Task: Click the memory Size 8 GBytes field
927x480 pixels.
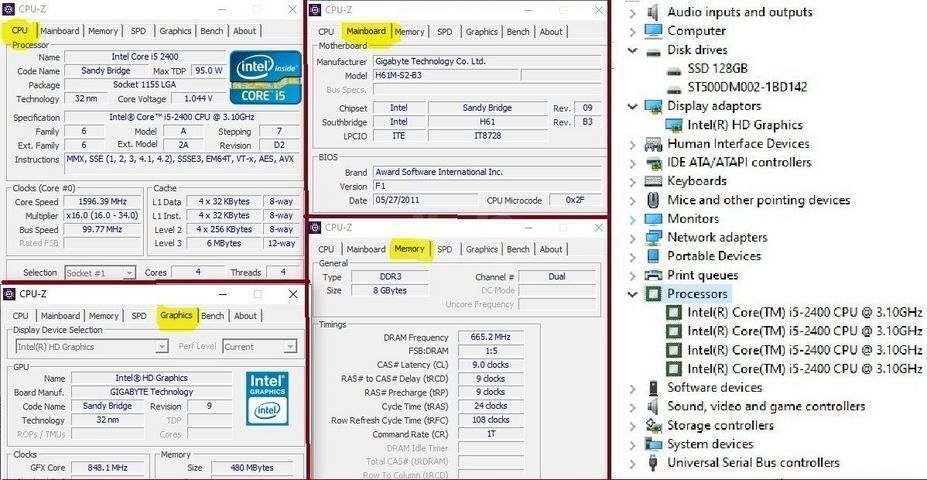Action: coord(389,290)
